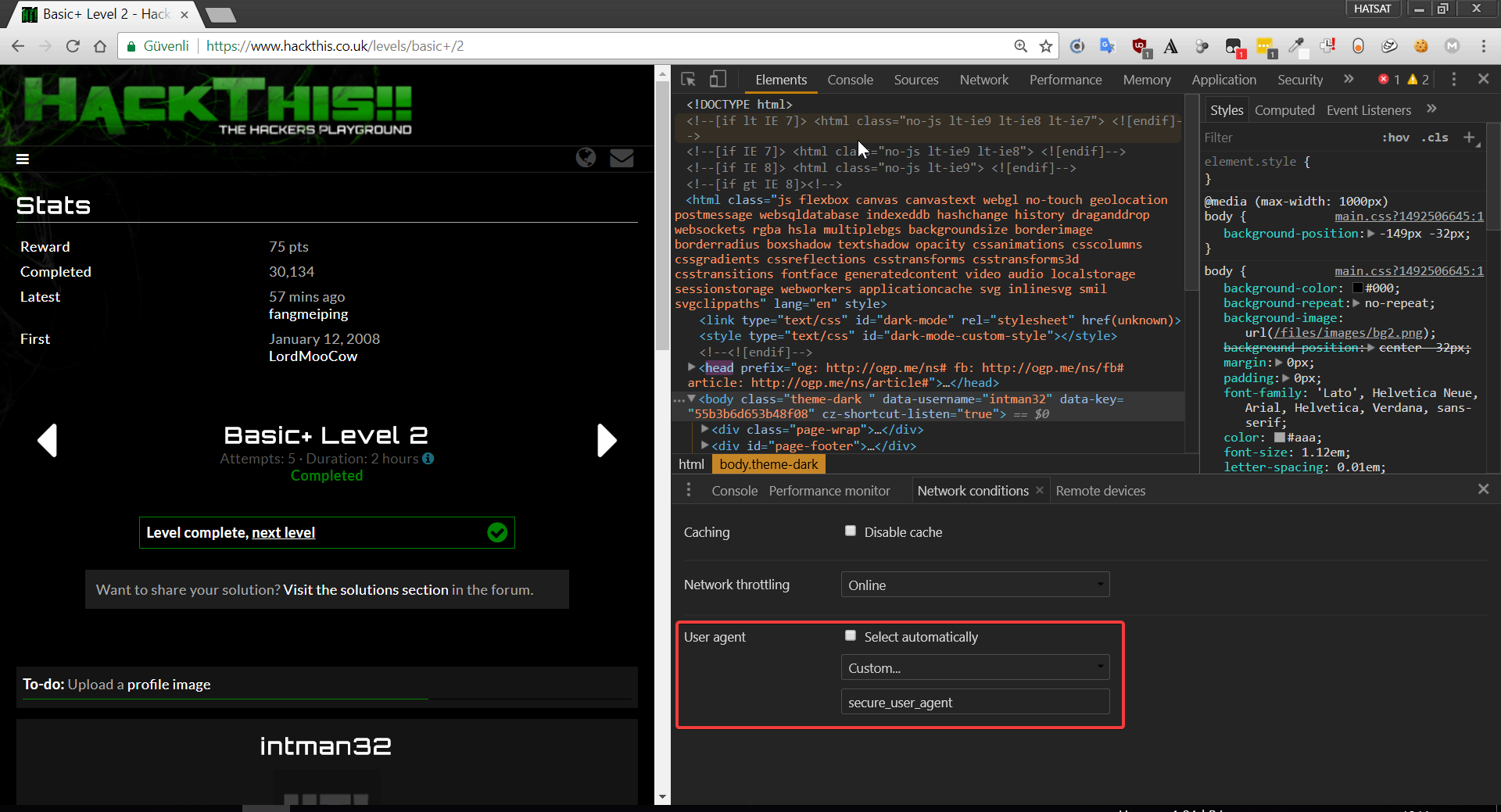This screenshot has height=812, width=1501.
Task: Click the eyedropper color picker extension
Action: point(1296,46)
